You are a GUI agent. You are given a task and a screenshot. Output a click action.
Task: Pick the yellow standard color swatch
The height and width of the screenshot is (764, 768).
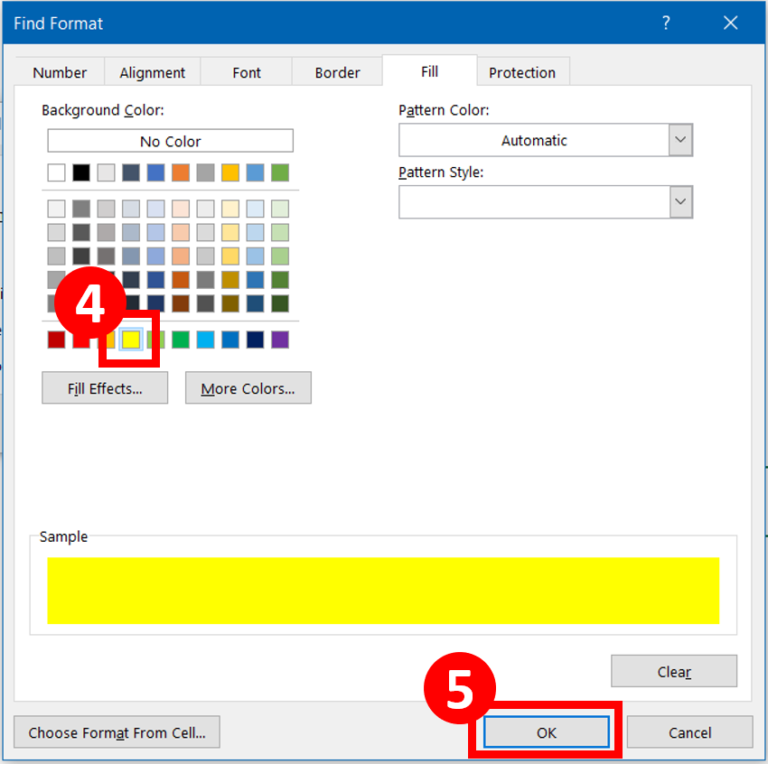coord(131,340)
